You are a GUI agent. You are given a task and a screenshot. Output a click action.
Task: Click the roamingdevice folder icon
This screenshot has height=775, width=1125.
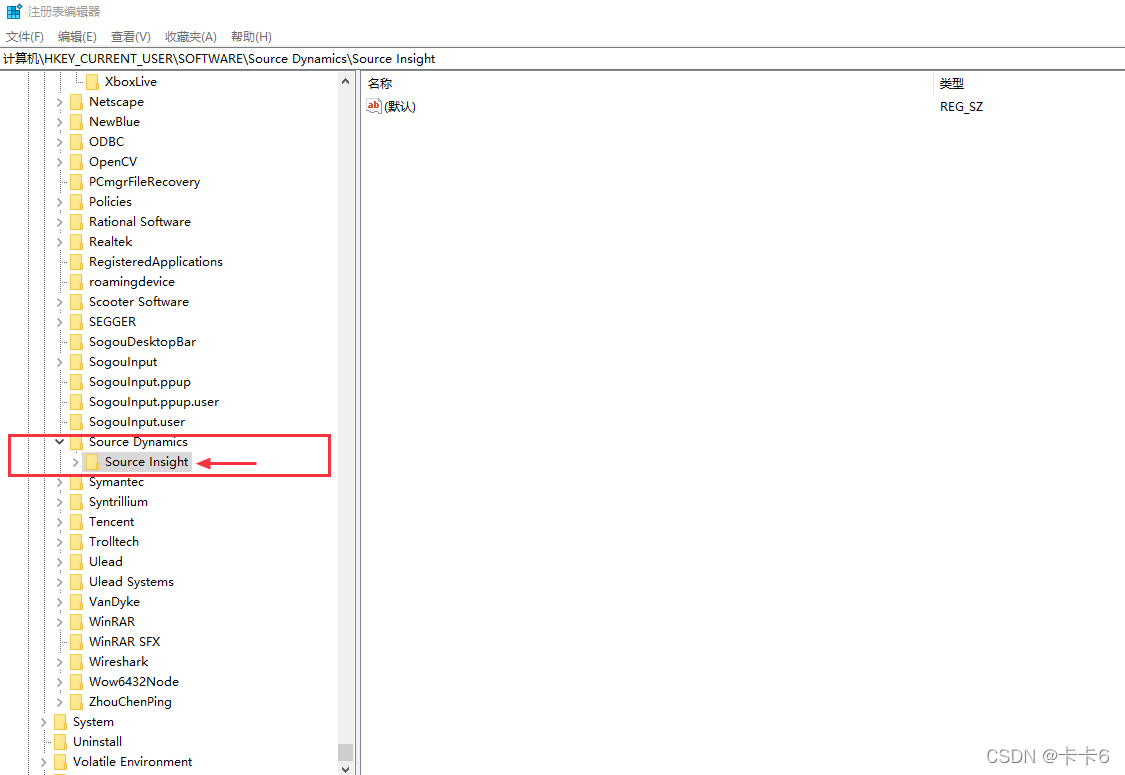point(77,282)
